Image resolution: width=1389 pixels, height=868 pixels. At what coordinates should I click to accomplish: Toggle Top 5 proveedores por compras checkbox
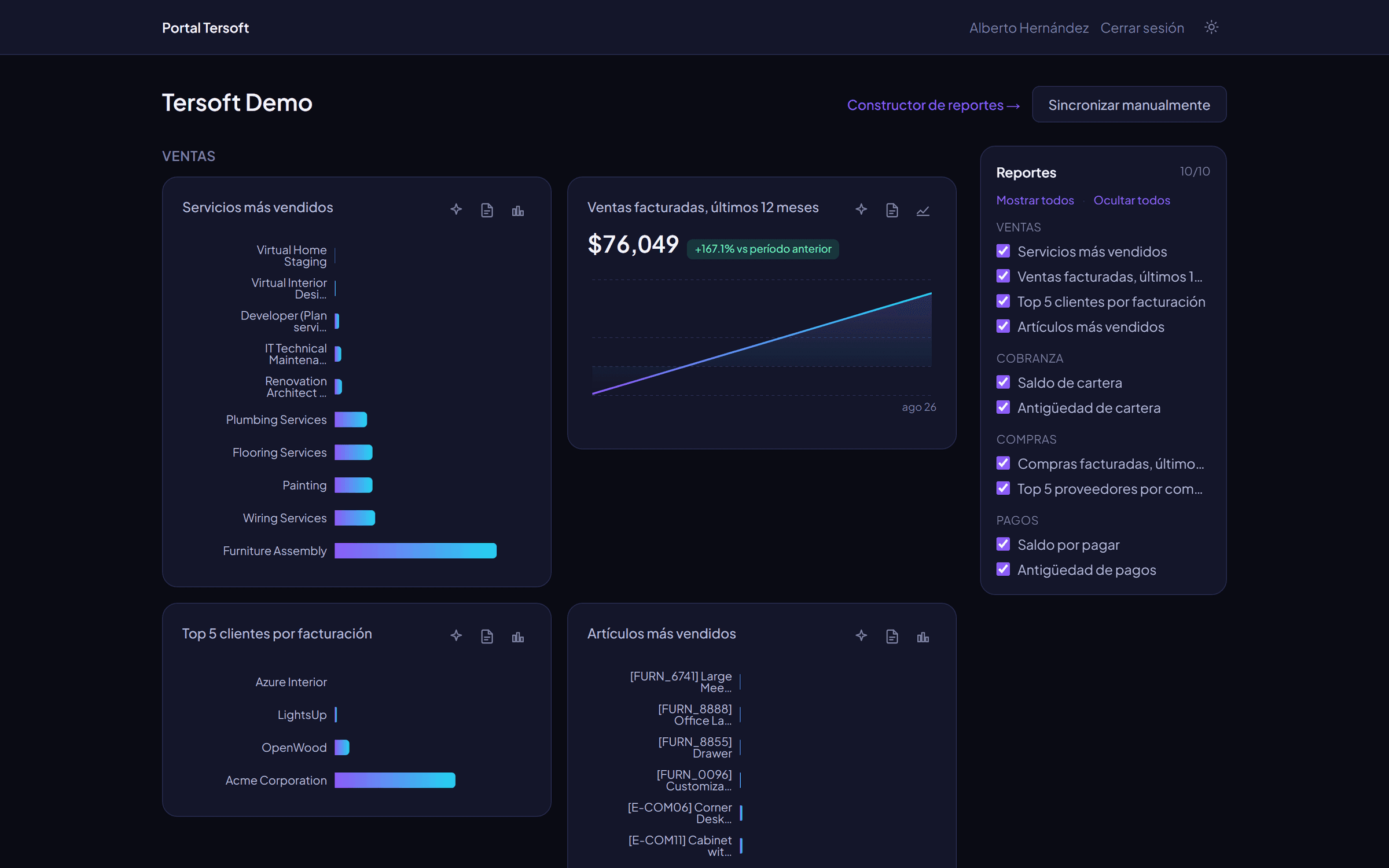pos(1003,488)
